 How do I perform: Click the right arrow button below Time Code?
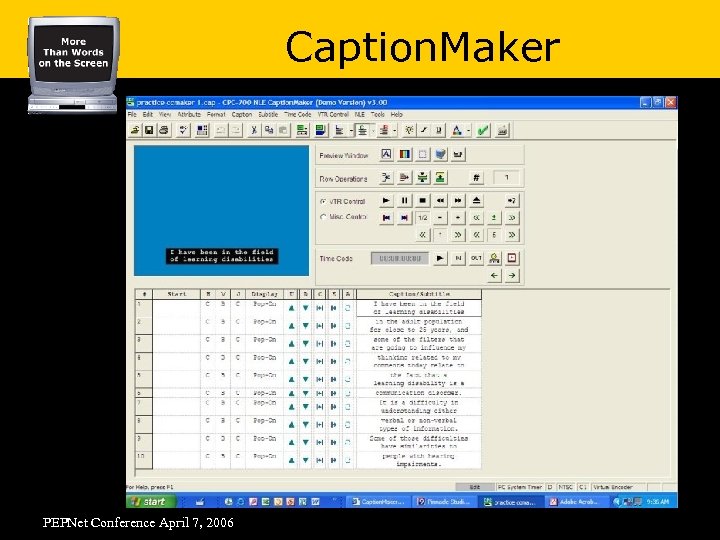tap(512, 276)
